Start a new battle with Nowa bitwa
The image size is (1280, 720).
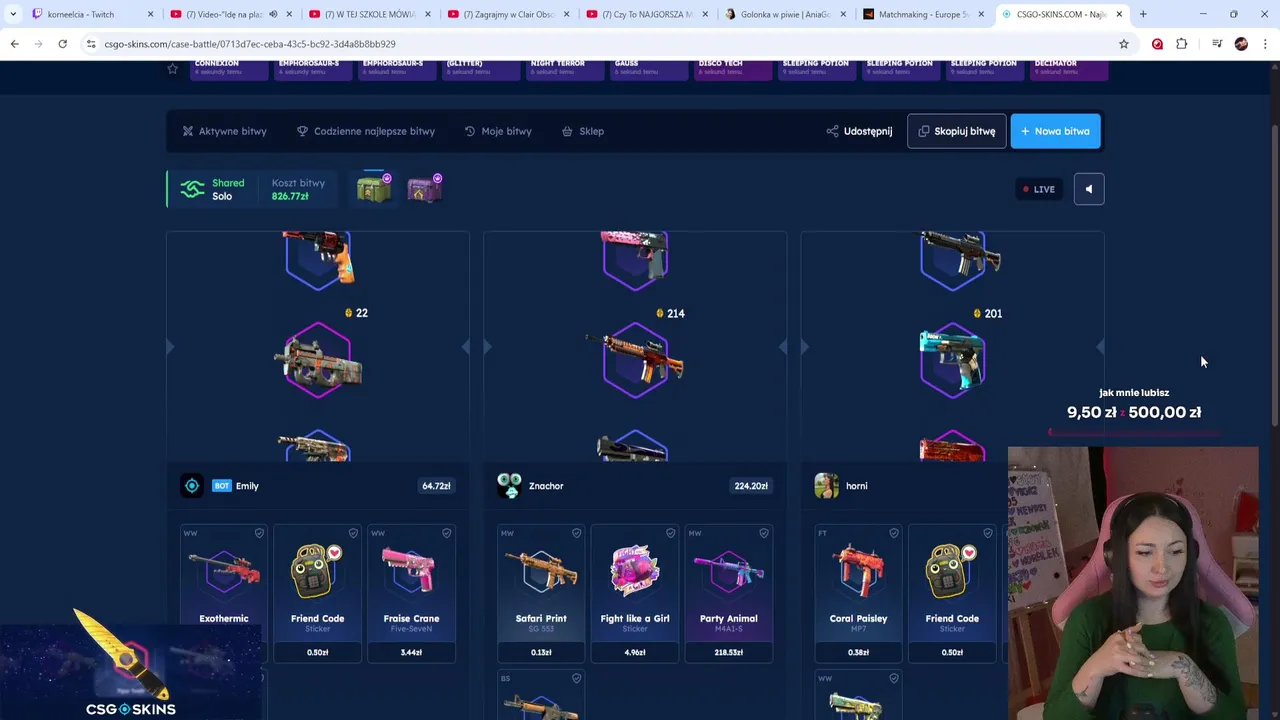click(1055, 131)
